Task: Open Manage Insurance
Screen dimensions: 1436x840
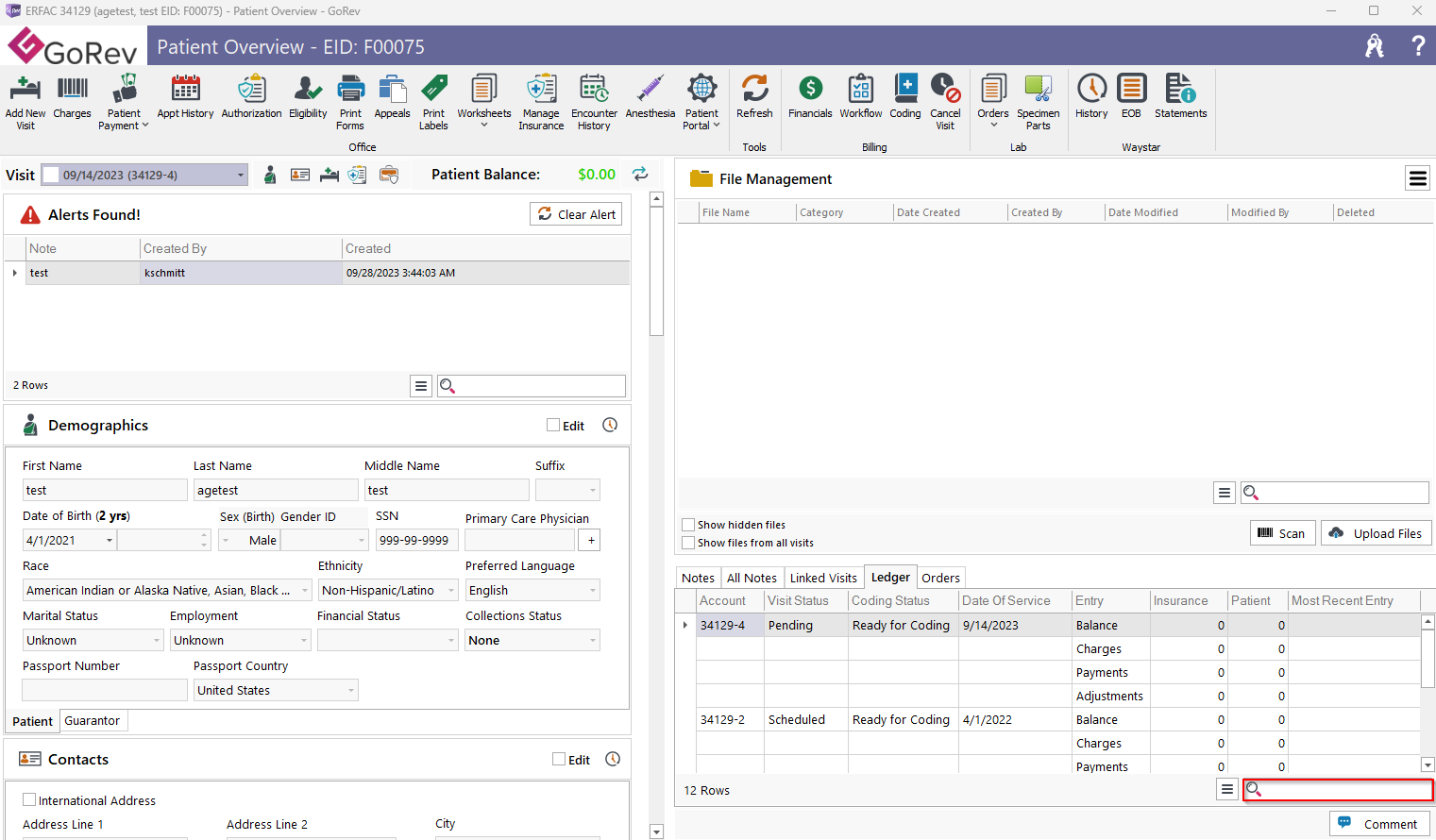Action: (541, 102)
